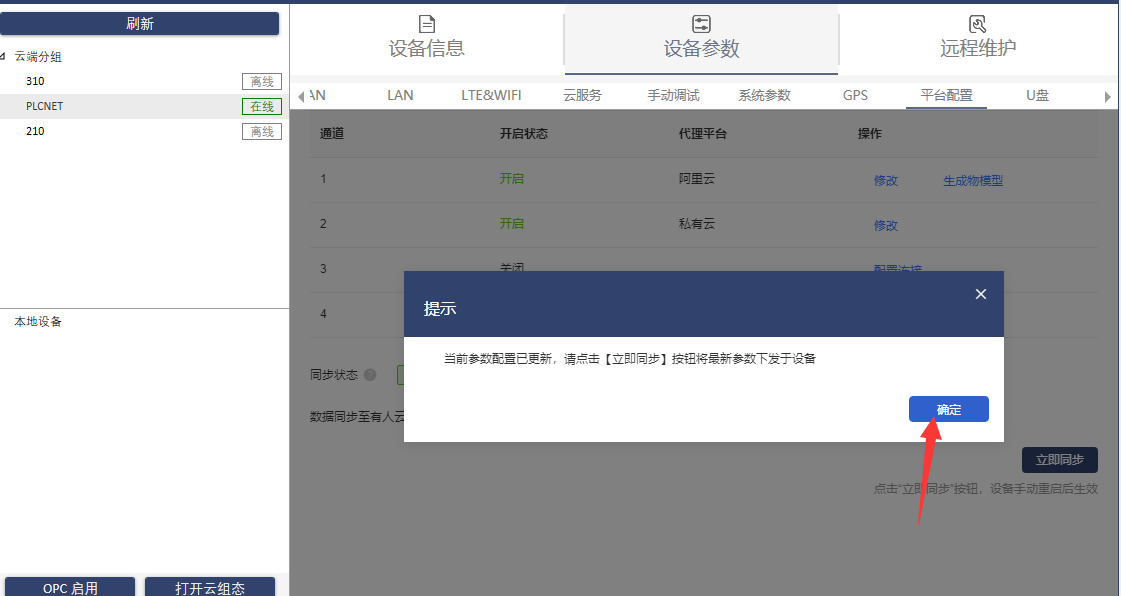Click 修改 link for 私有云 channel
This screenshot has height=596, width=1121.
click(x=885, y=225)
